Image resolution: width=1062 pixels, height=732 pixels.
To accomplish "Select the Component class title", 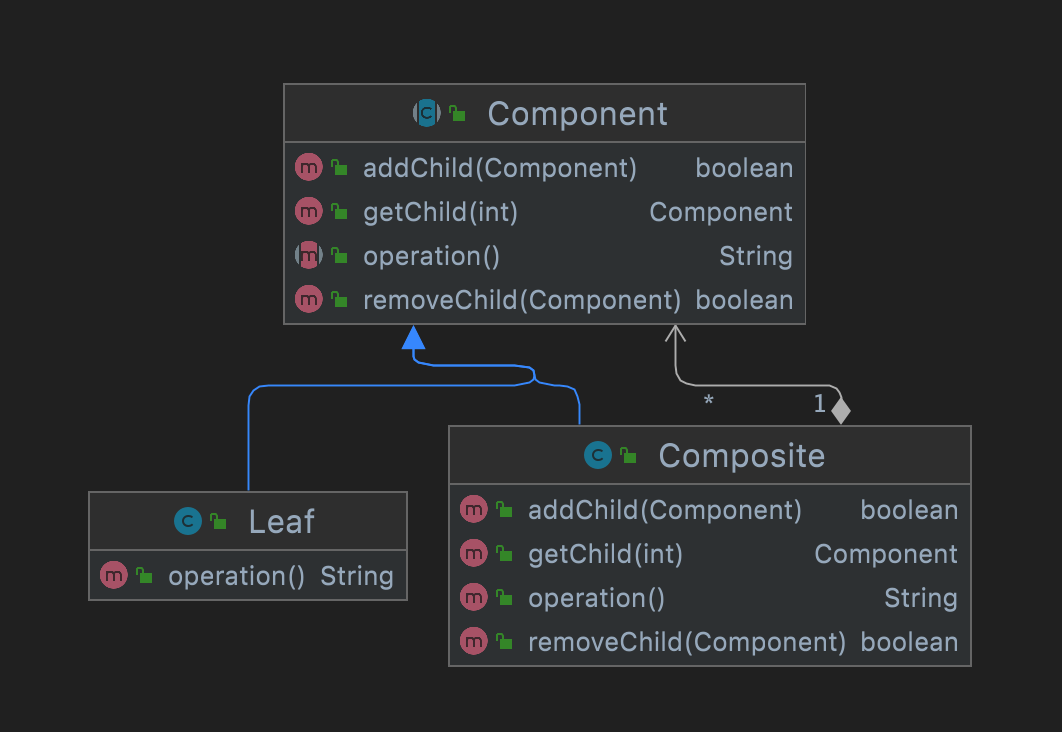I will 577,114.
